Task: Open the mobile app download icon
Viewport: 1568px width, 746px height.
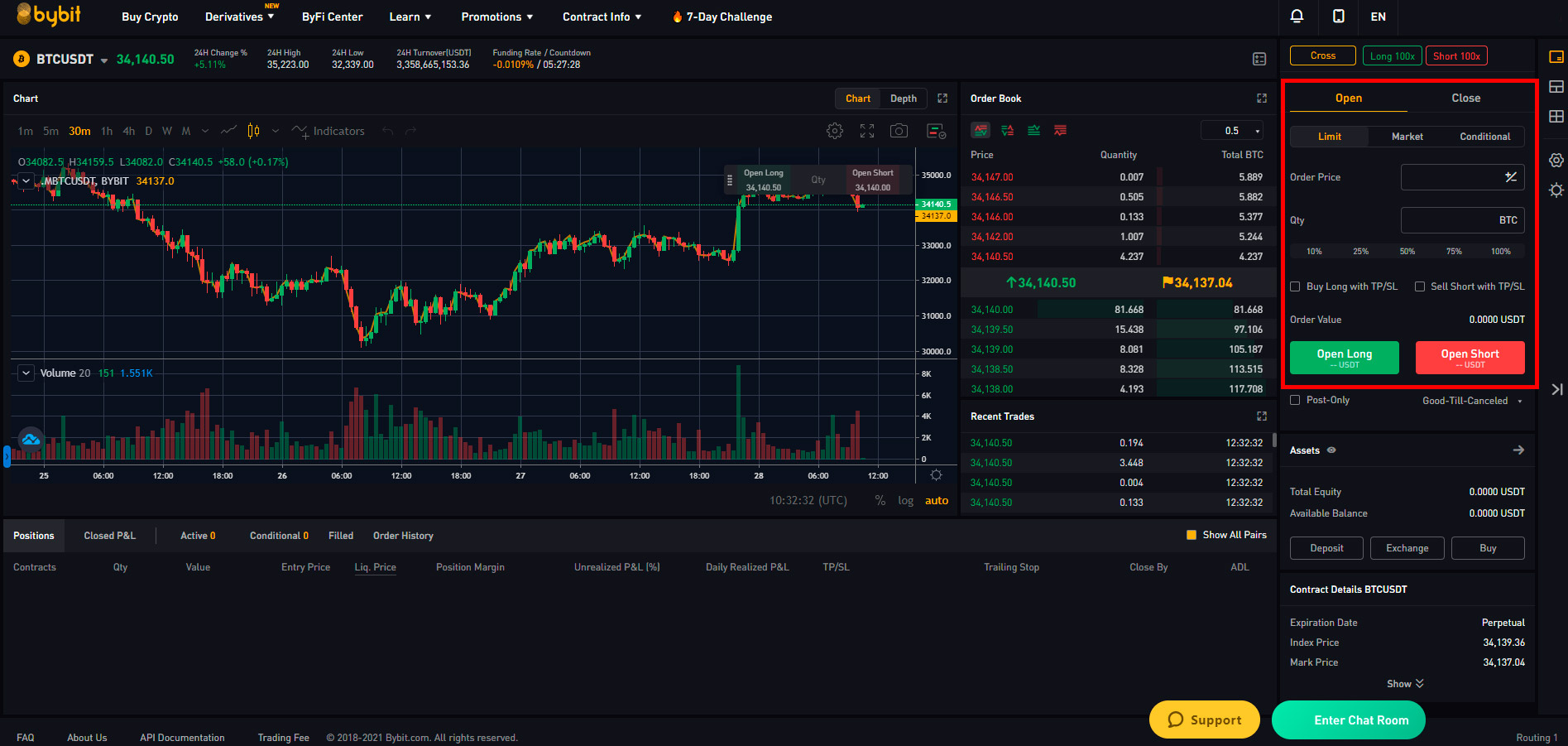Action: [1338, 17]
